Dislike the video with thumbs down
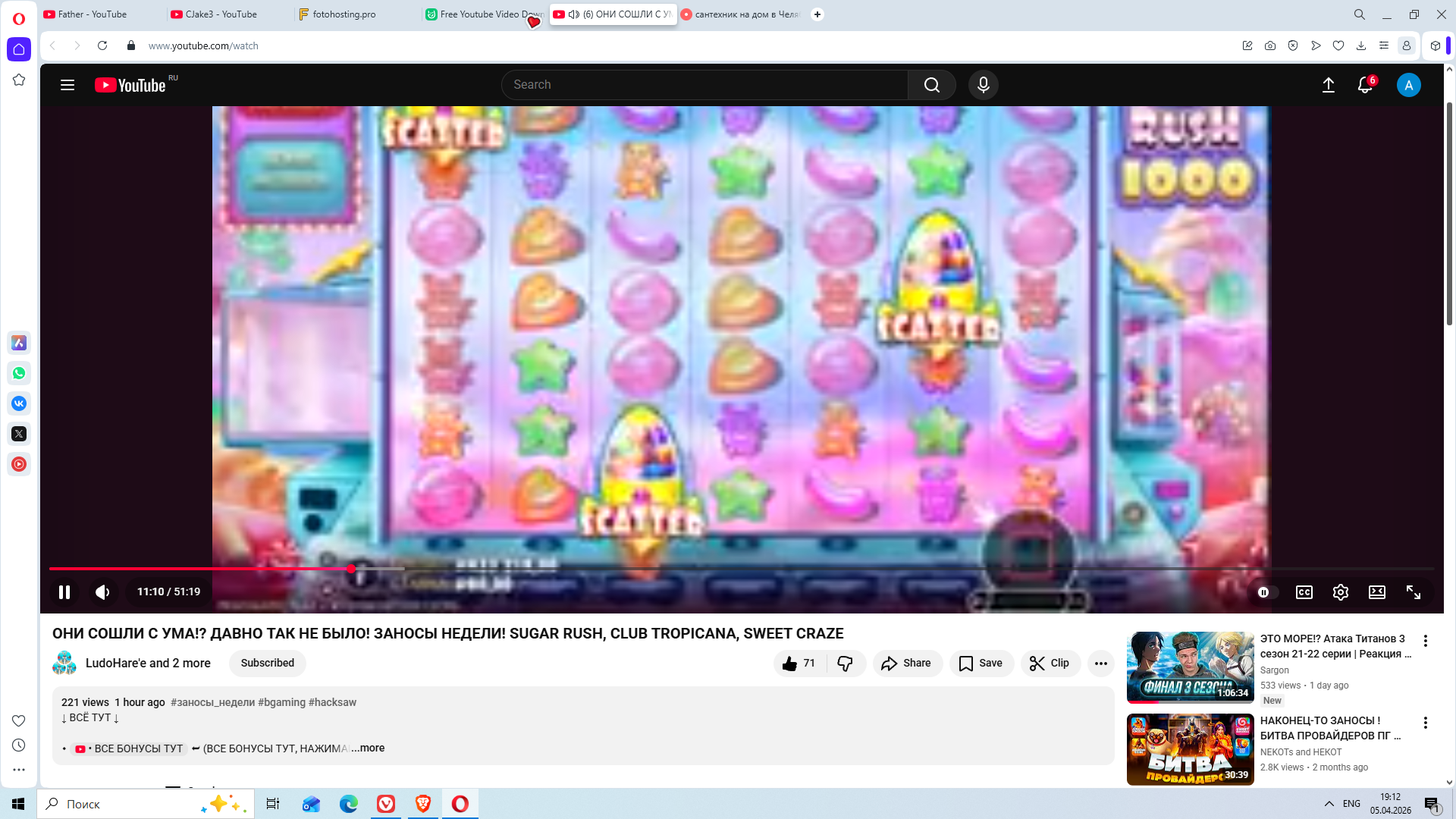1456x819 pixels. click(x=845, y=664)
